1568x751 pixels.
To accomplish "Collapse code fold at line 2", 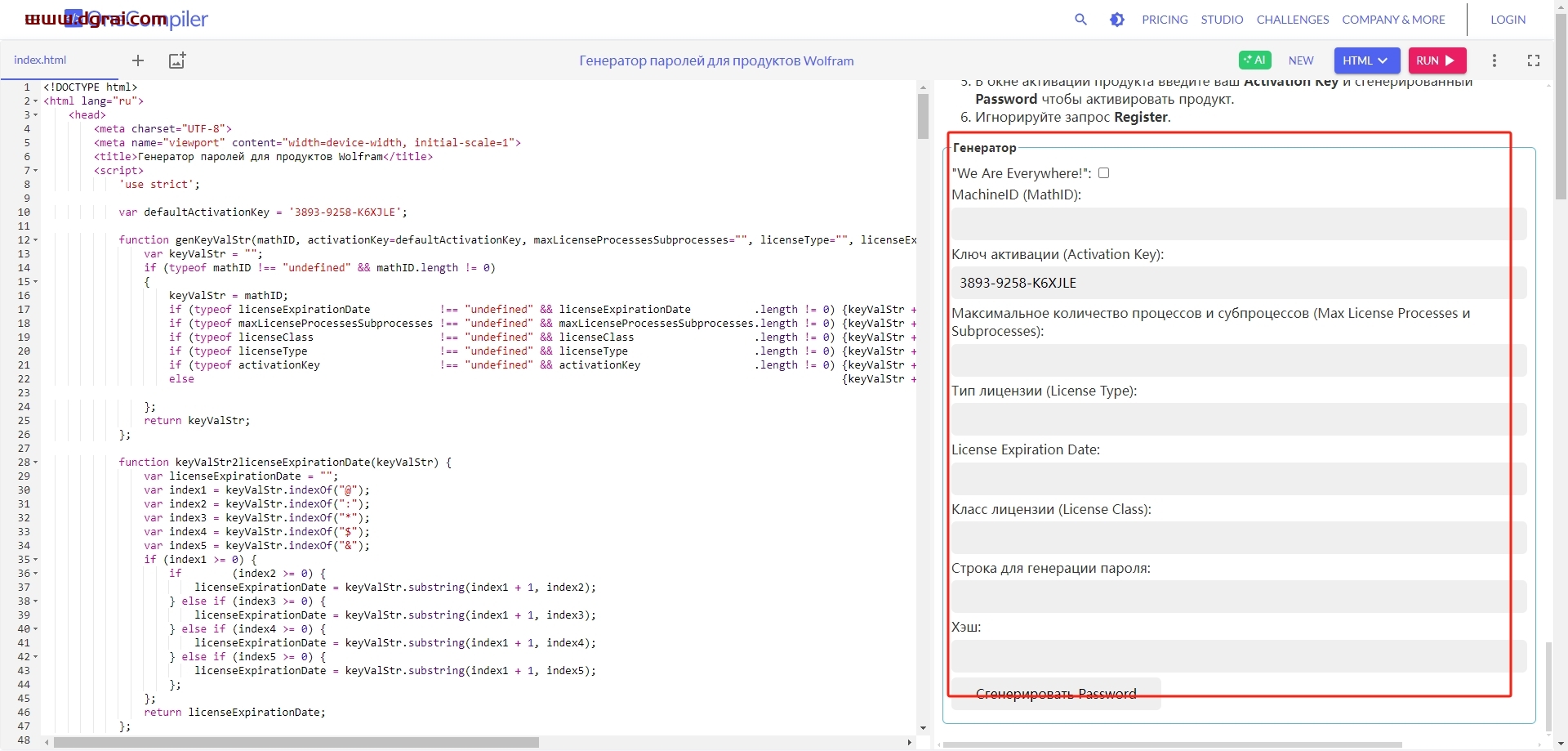I will [x=36, y=101].
